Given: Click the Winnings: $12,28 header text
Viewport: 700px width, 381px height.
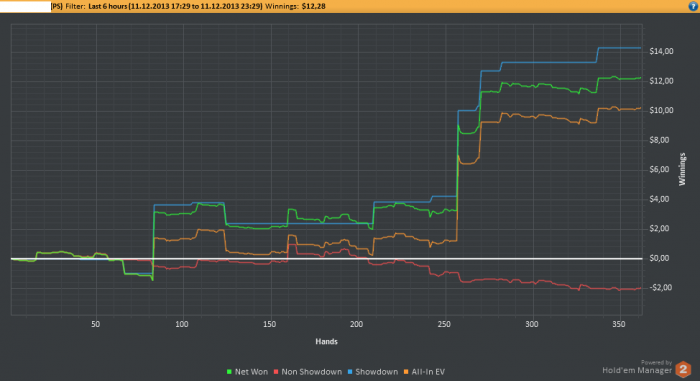Looking at the screenshot, I should 296,6.
